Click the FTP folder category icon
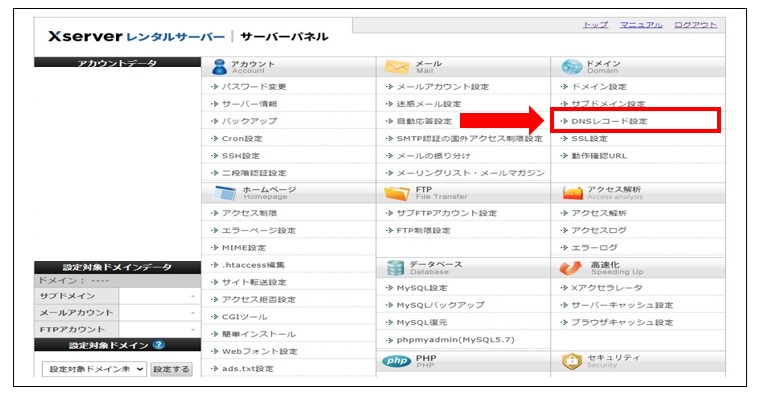This screenshot has width=758, height=394. 396,193
